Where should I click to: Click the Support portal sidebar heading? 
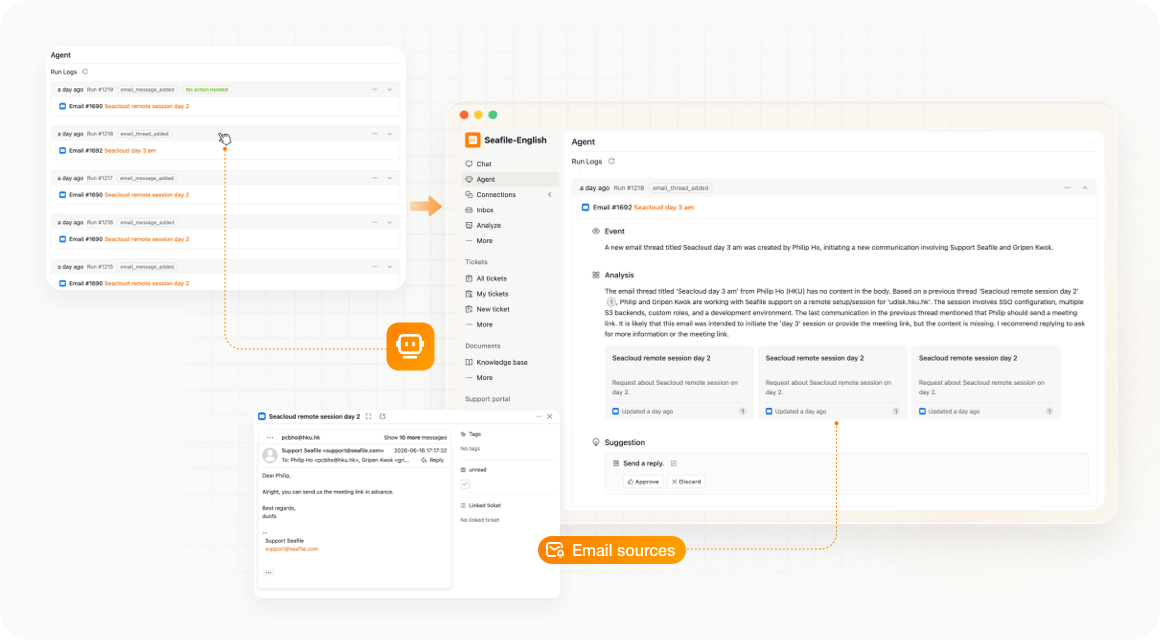click(x=488, y=399)
